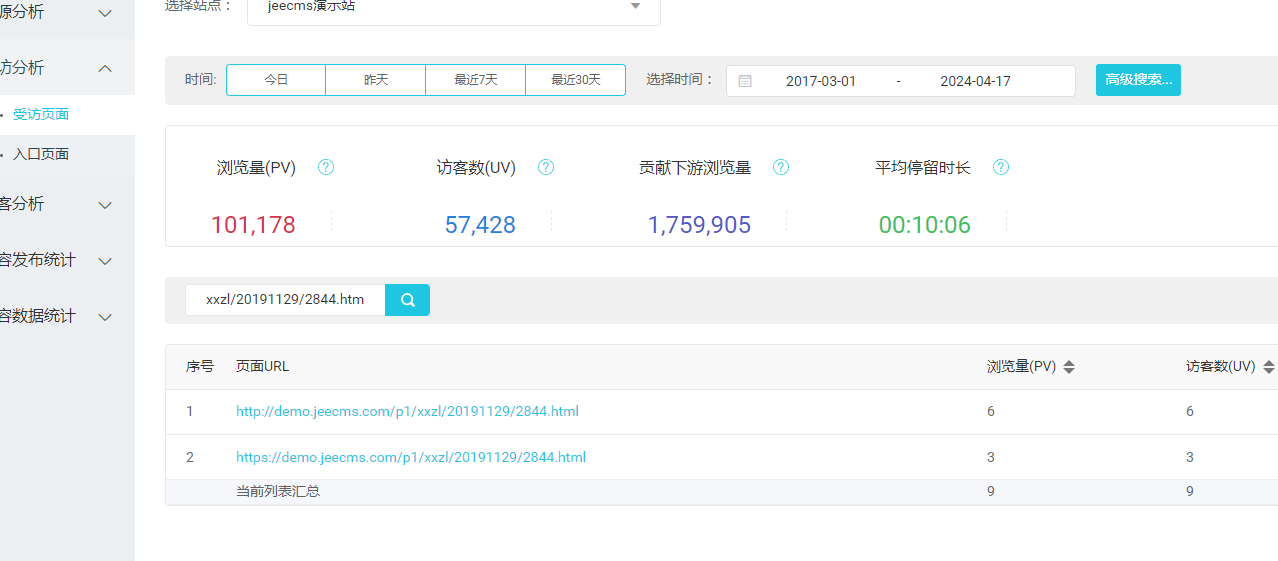The width and height of the screenshot is (1278, 561).
Task: Click the help icon beside 贡献下游浏览量
Action: (781, 167)
